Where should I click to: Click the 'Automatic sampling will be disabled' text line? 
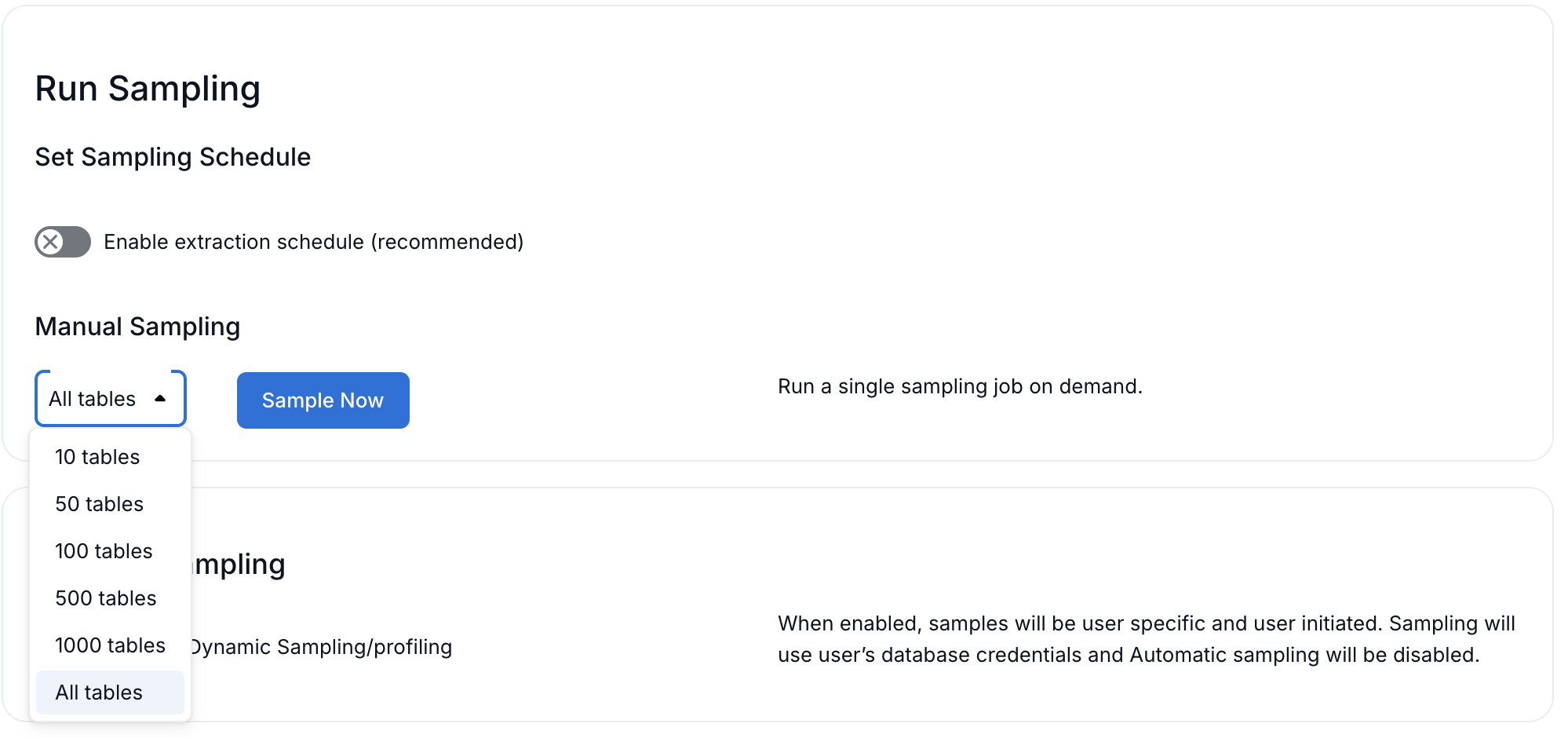pos(1129,655)
